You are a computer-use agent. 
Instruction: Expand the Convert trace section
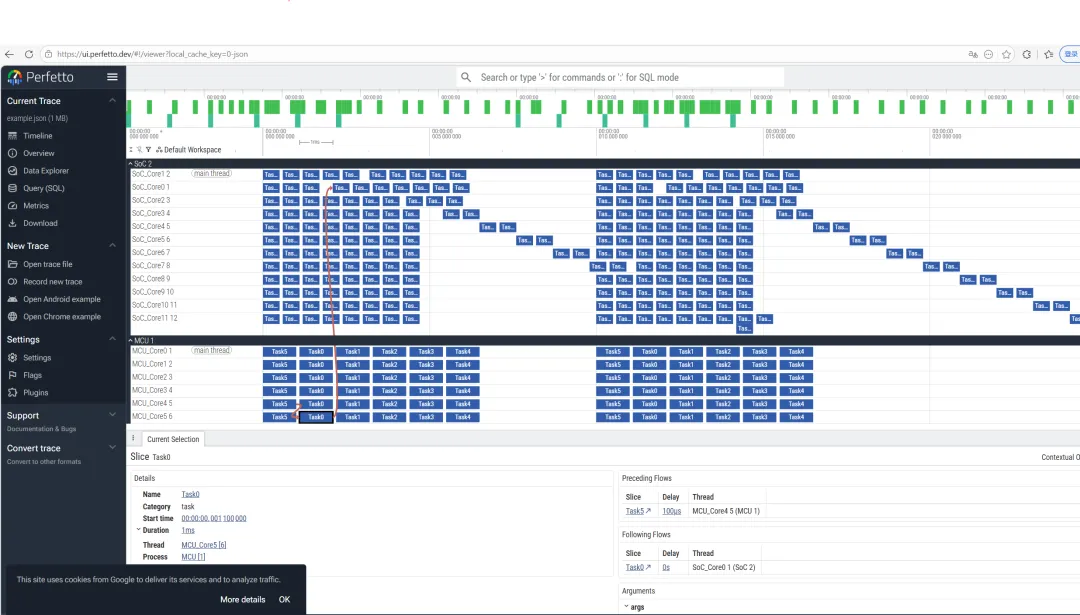pyautogui.click(x=112, y=448)
